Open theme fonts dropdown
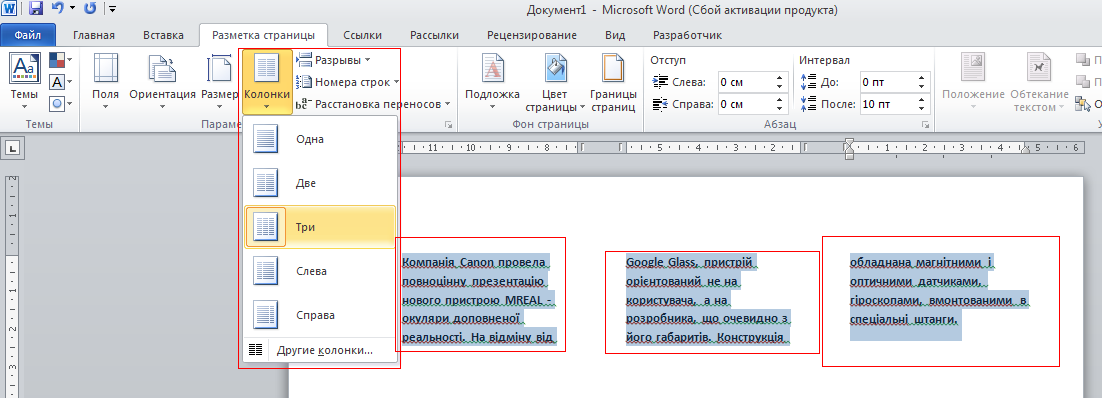The height and width of the screenshot is (398, 1102). (x=61, y=82)
